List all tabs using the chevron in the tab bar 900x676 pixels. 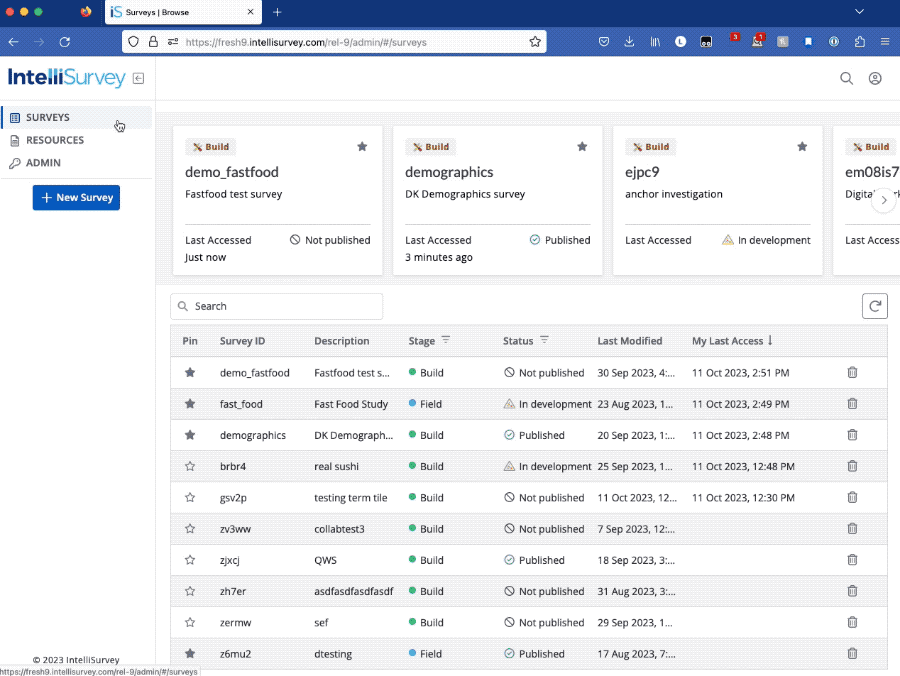pyautogui.click(x=859, y=12)
